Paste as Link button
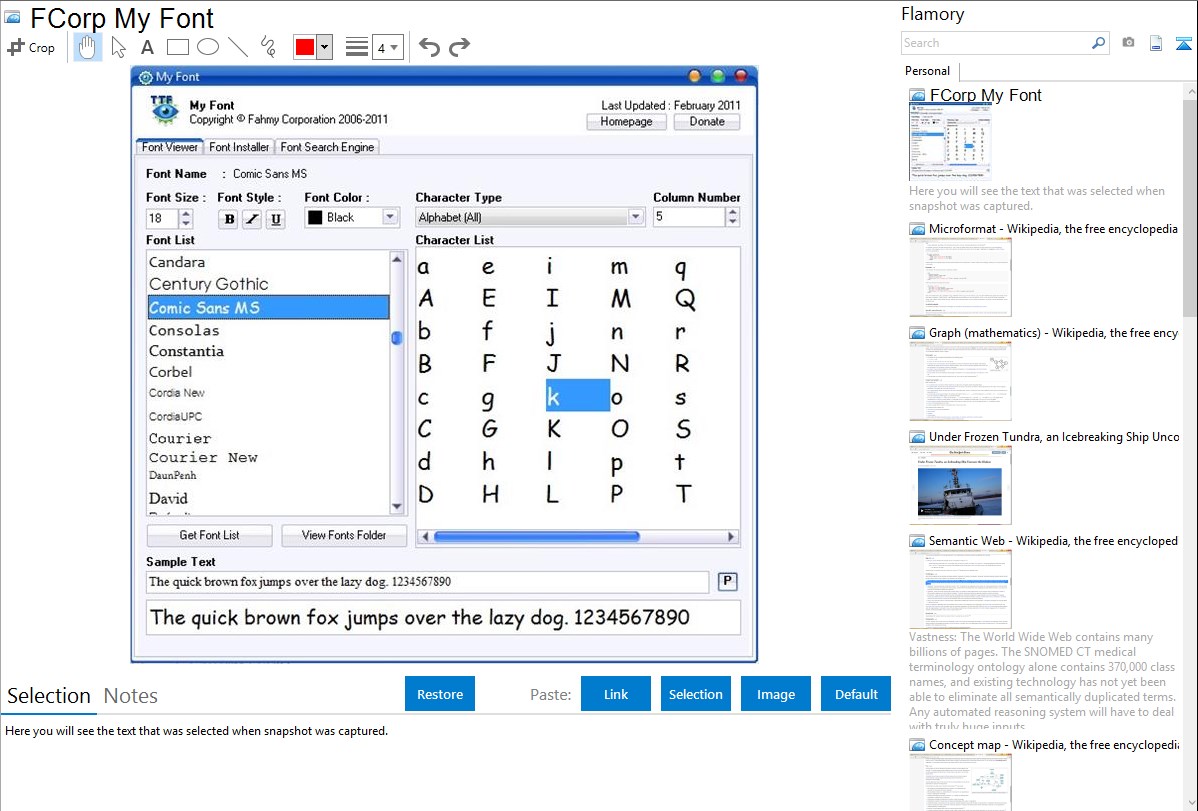This screenshot has width=1198, height=811. click(616, 694)
